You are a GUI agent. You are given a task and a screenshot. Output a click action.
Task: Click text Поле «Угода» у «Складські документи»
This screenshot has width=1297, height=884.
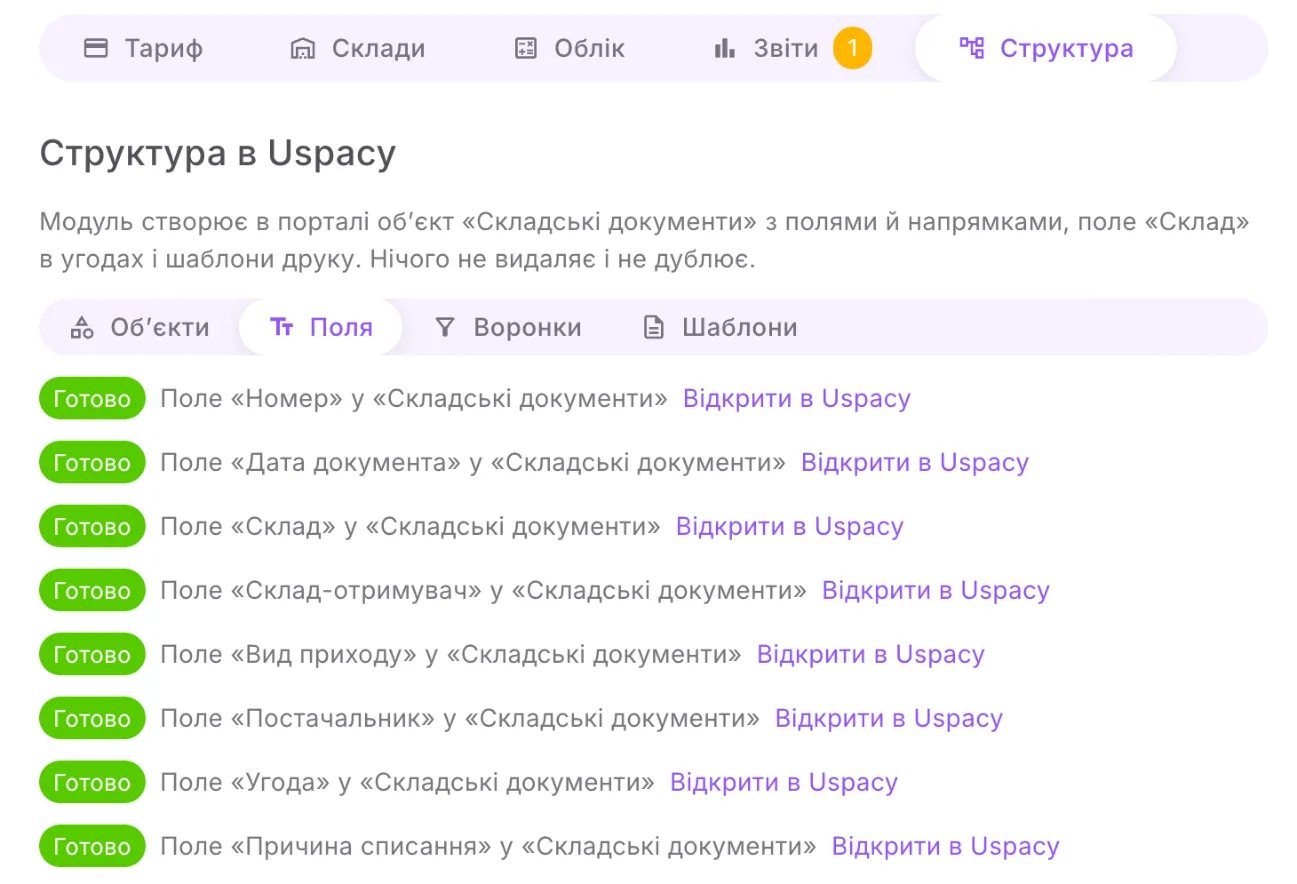(x=408, y=782)
